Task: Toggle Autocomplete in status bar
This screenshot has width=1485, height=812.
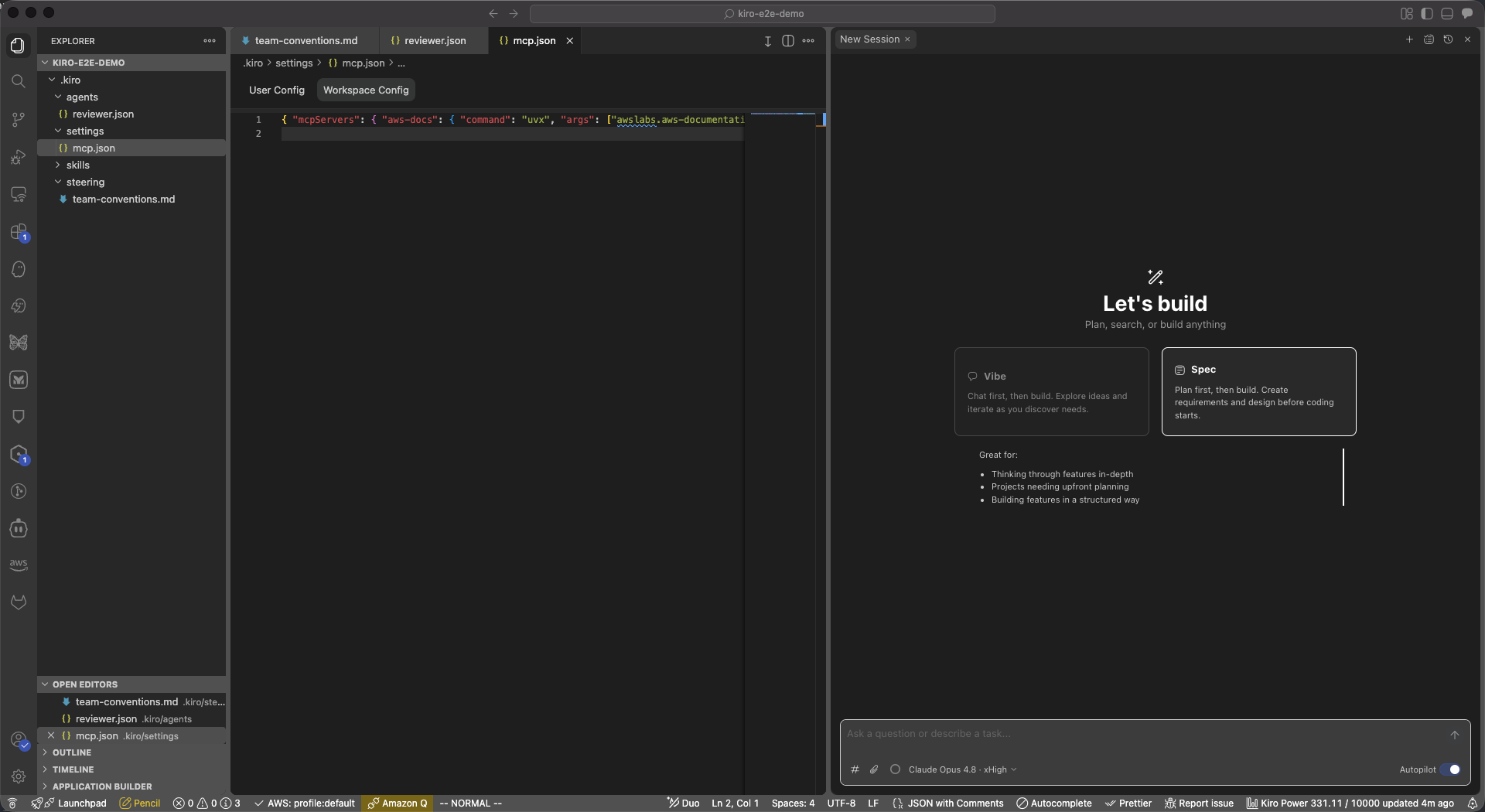Action: [x=1053, y=803]
